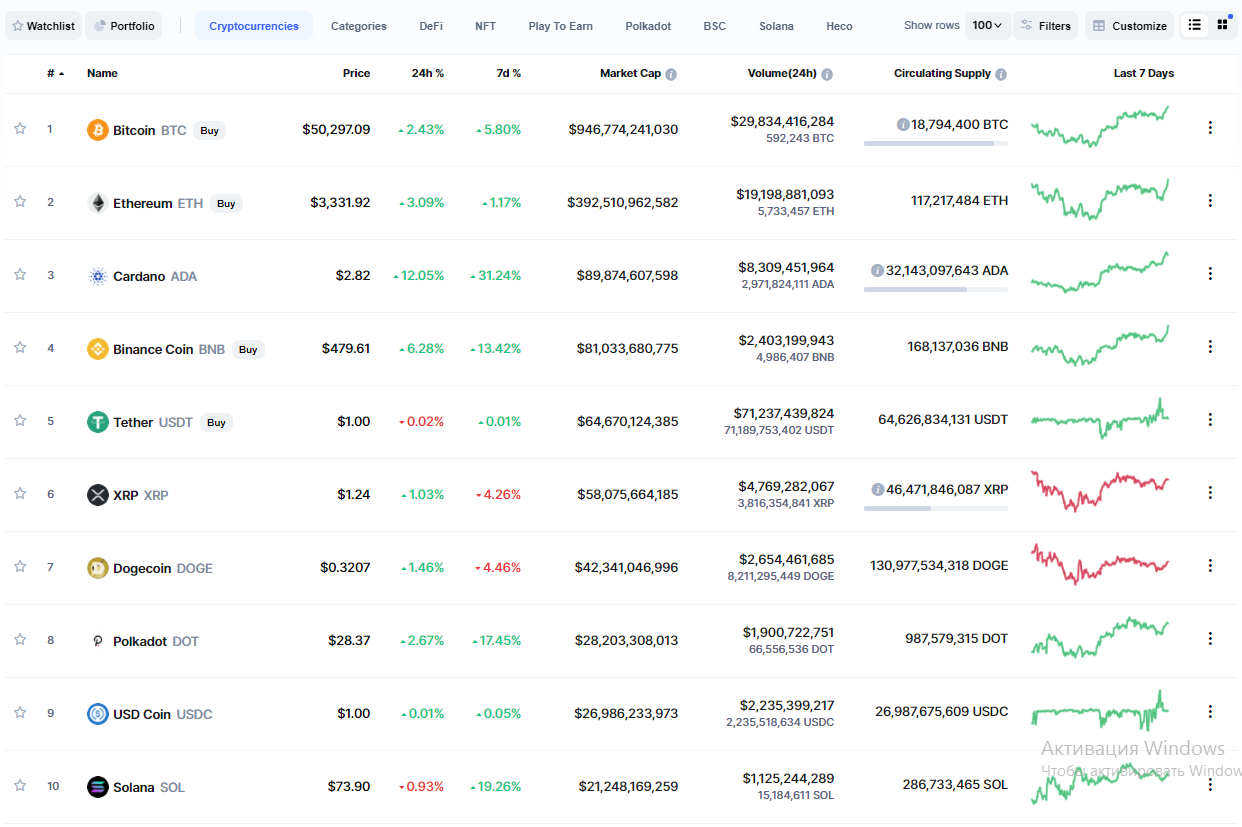Switch to the DeFi tab
The width and height of the screenshot is (1242, 827).
pos(431,26)
